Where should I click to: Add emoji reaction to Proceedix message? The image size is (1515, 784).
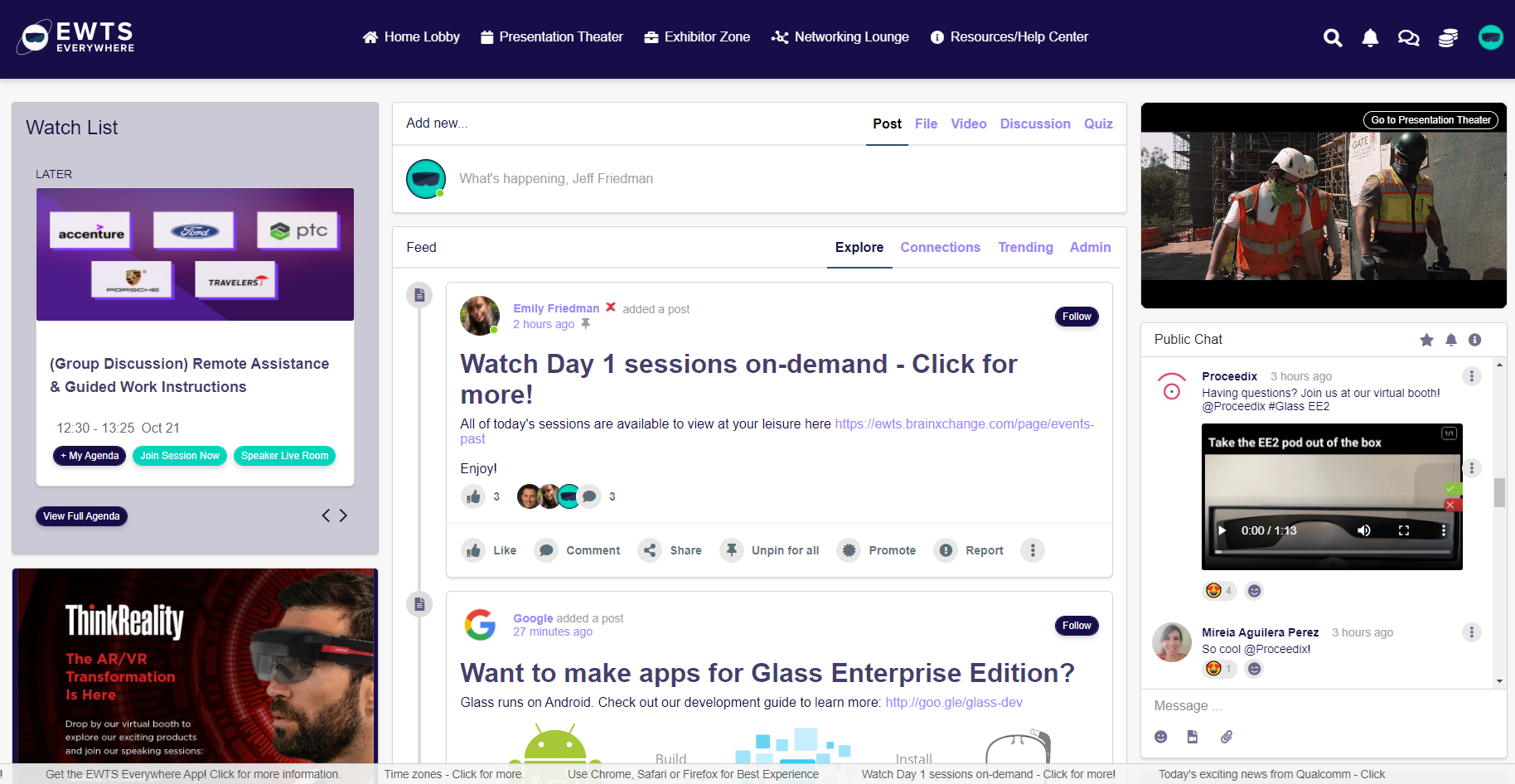pos(1255,591)
